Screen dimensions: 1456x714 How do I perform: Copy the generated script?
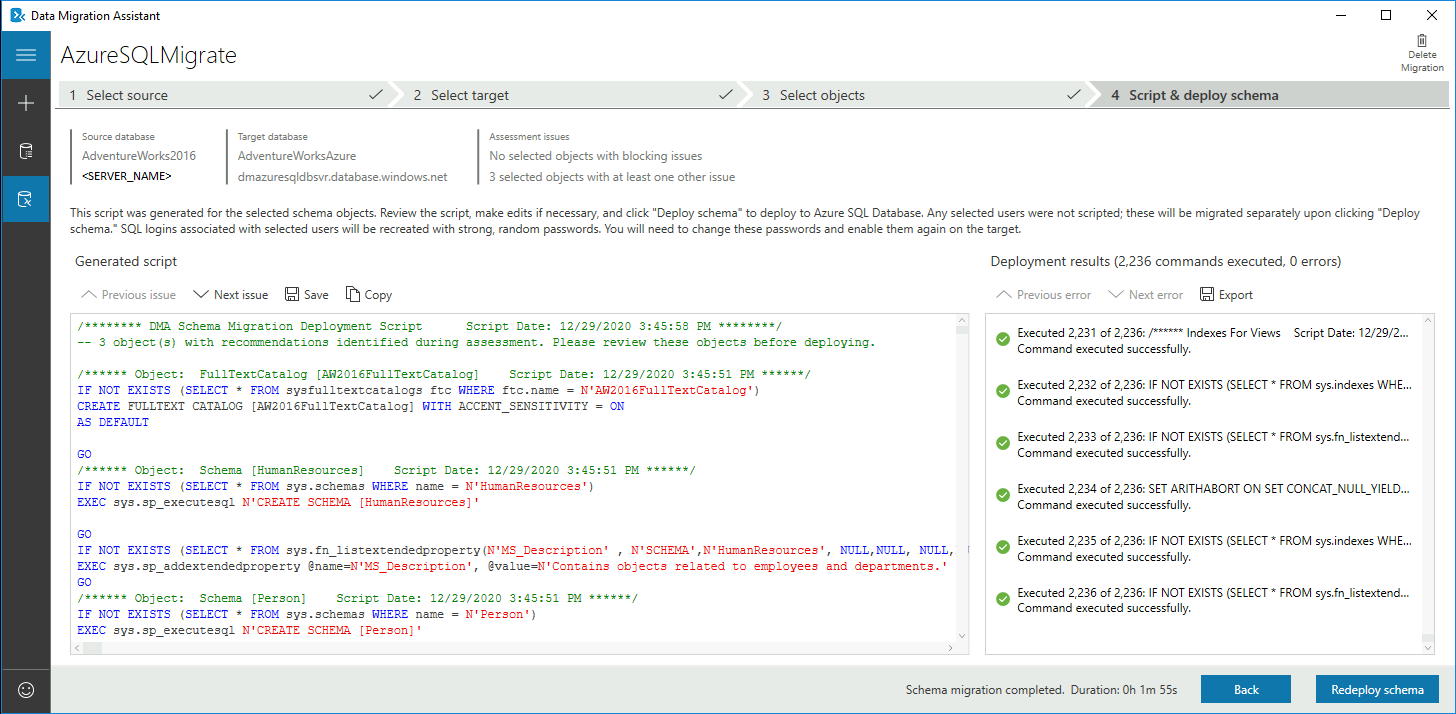click(x=369, y=295)
